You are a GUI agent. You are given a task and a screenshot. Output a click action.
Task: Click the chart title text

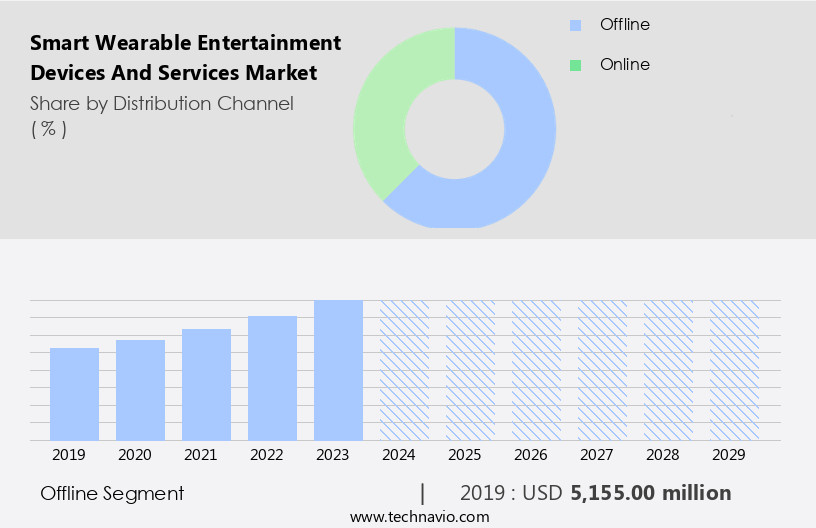pos(185,58)
